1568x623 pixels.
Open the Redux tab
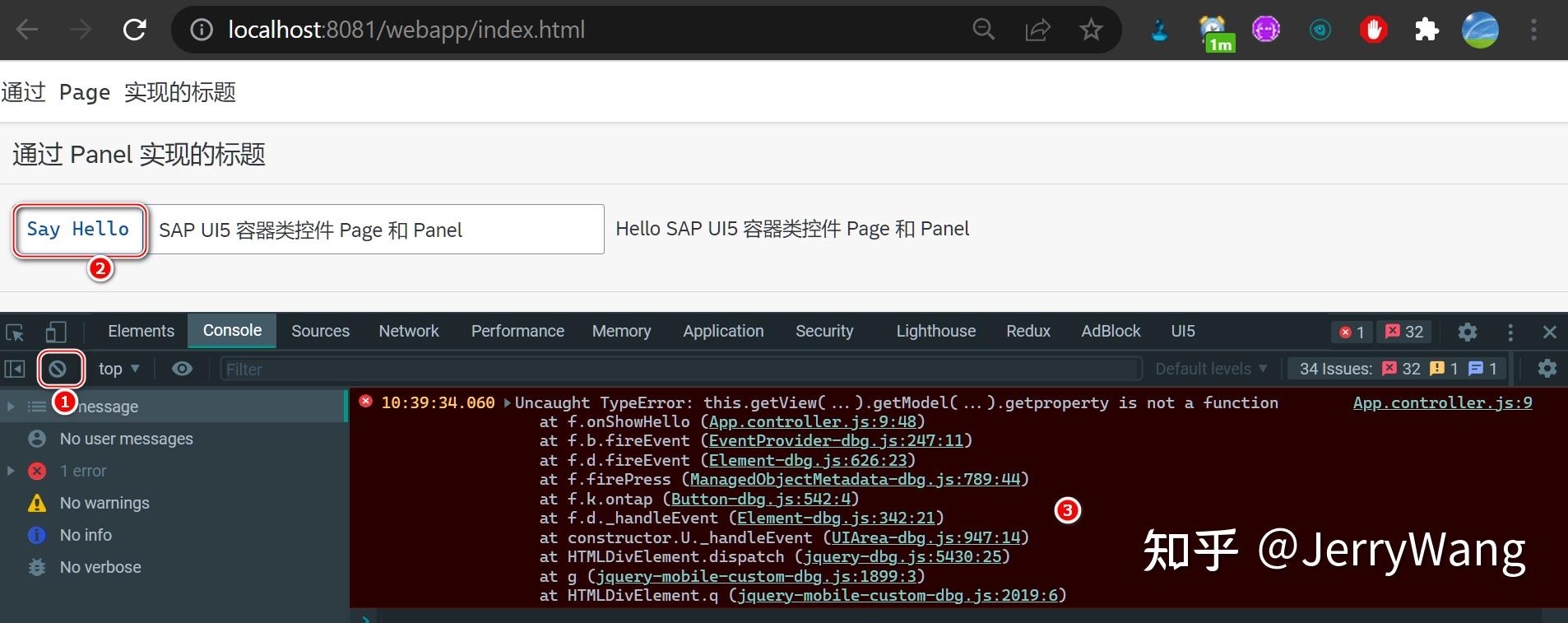(1028, 331)
